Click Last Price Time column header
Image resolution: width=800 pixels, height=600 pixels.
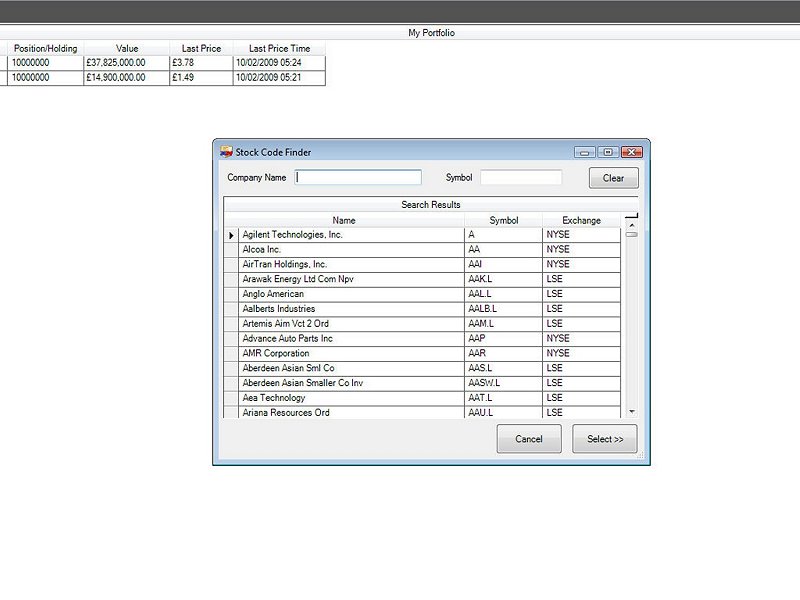point(279,48)
